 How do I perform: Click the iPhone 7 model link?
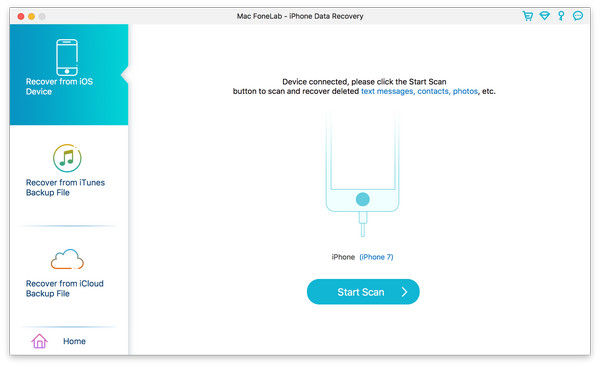[376, 257]
